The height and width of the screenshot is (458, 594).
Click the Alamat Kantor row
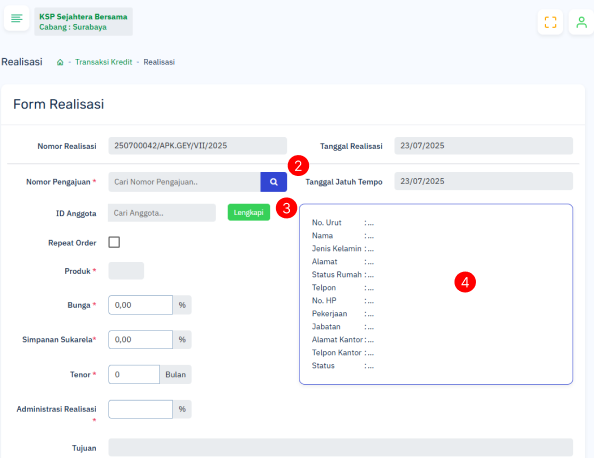[x=343, y=340]
